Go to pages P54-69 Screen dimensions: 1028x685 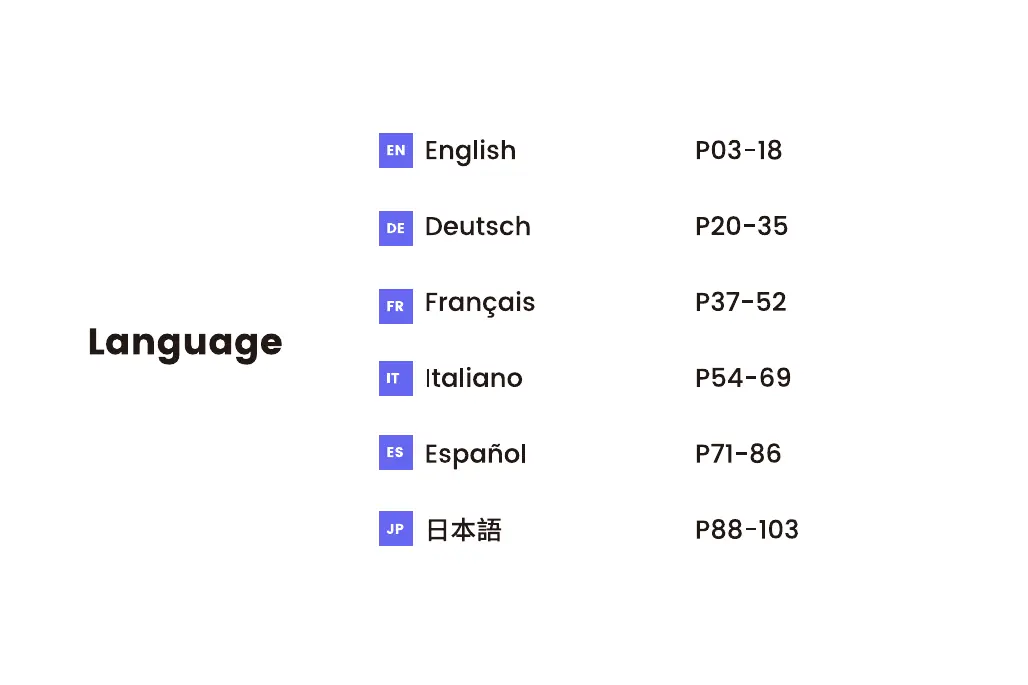pyautogui.click(x=742, y=379)
